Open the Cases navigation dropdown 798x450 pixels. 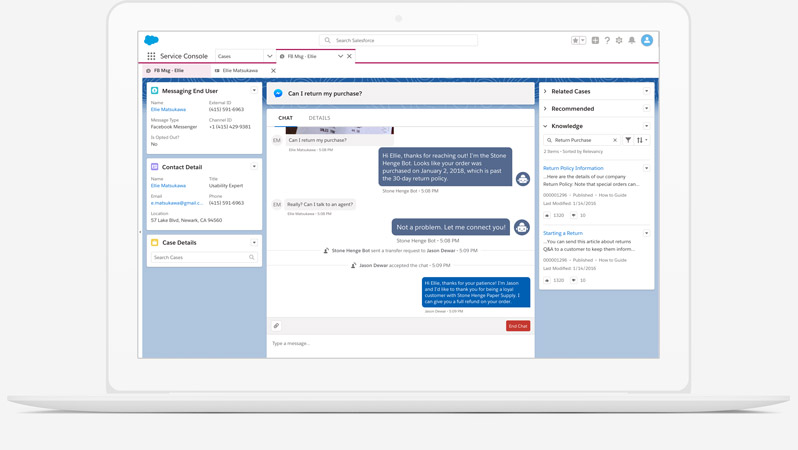(269, 56)
